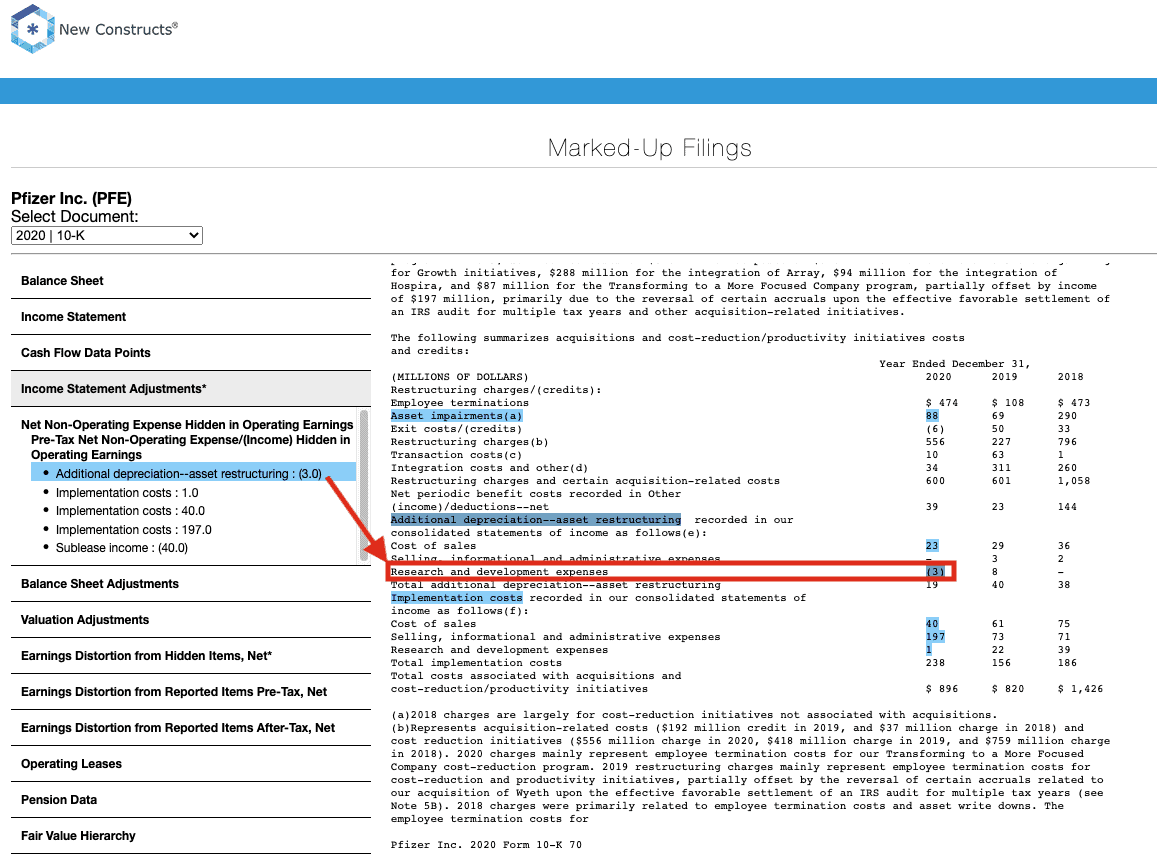This screenshot has height=865, width=1157.
Task: Click the Pfizer Inc. (PFE) company title
Action: pyautogui.click(x=72, y=199)
